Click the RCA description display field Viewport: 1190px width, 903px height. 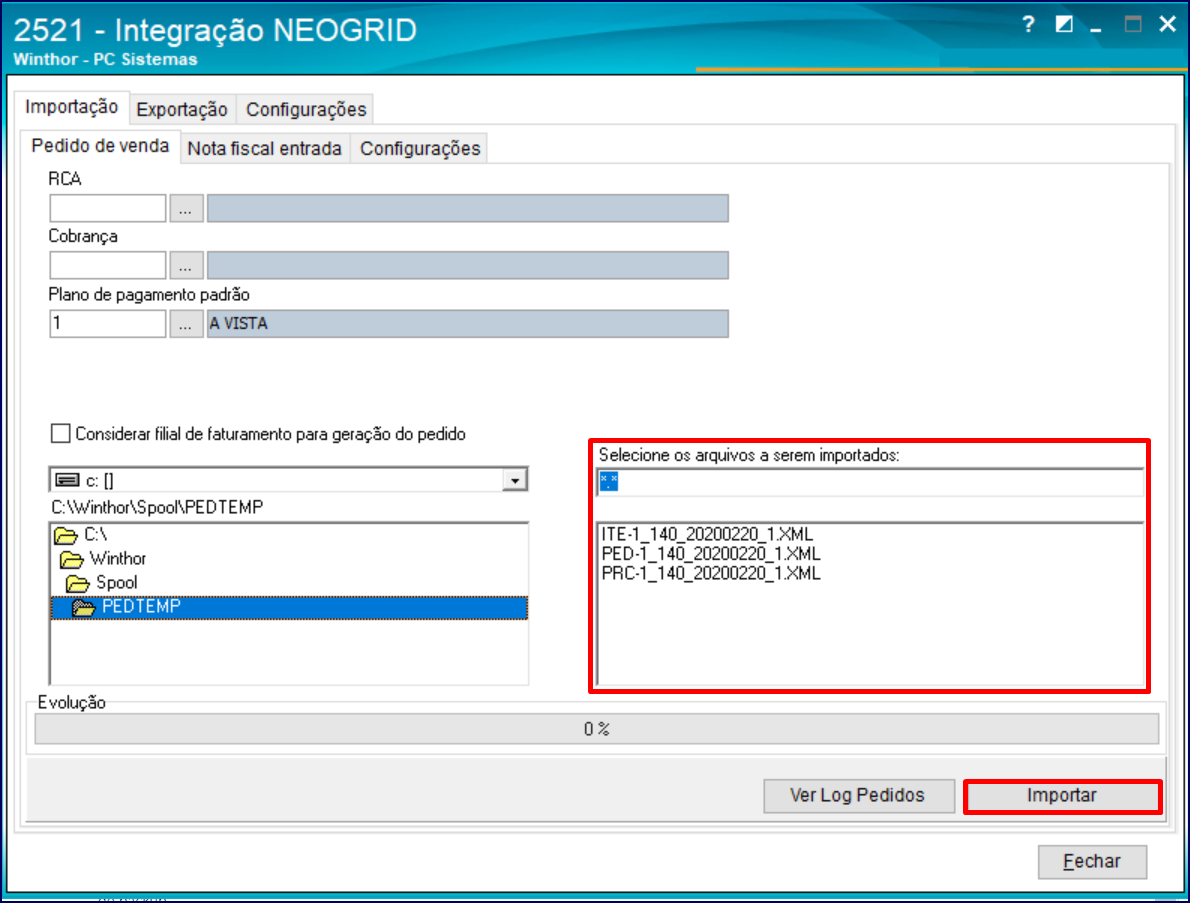(468, 209)
